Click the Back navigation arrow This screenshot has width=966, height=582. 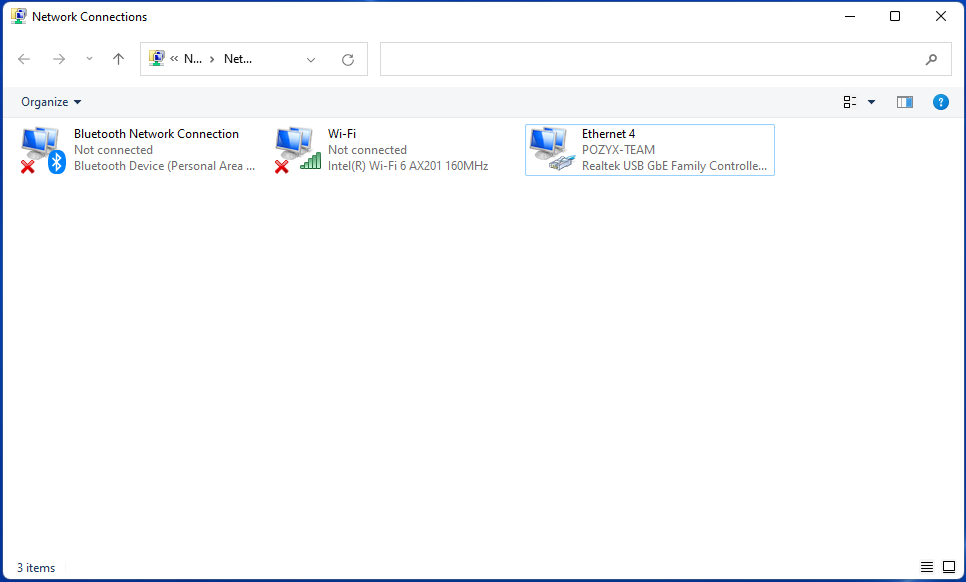(25, 60)
